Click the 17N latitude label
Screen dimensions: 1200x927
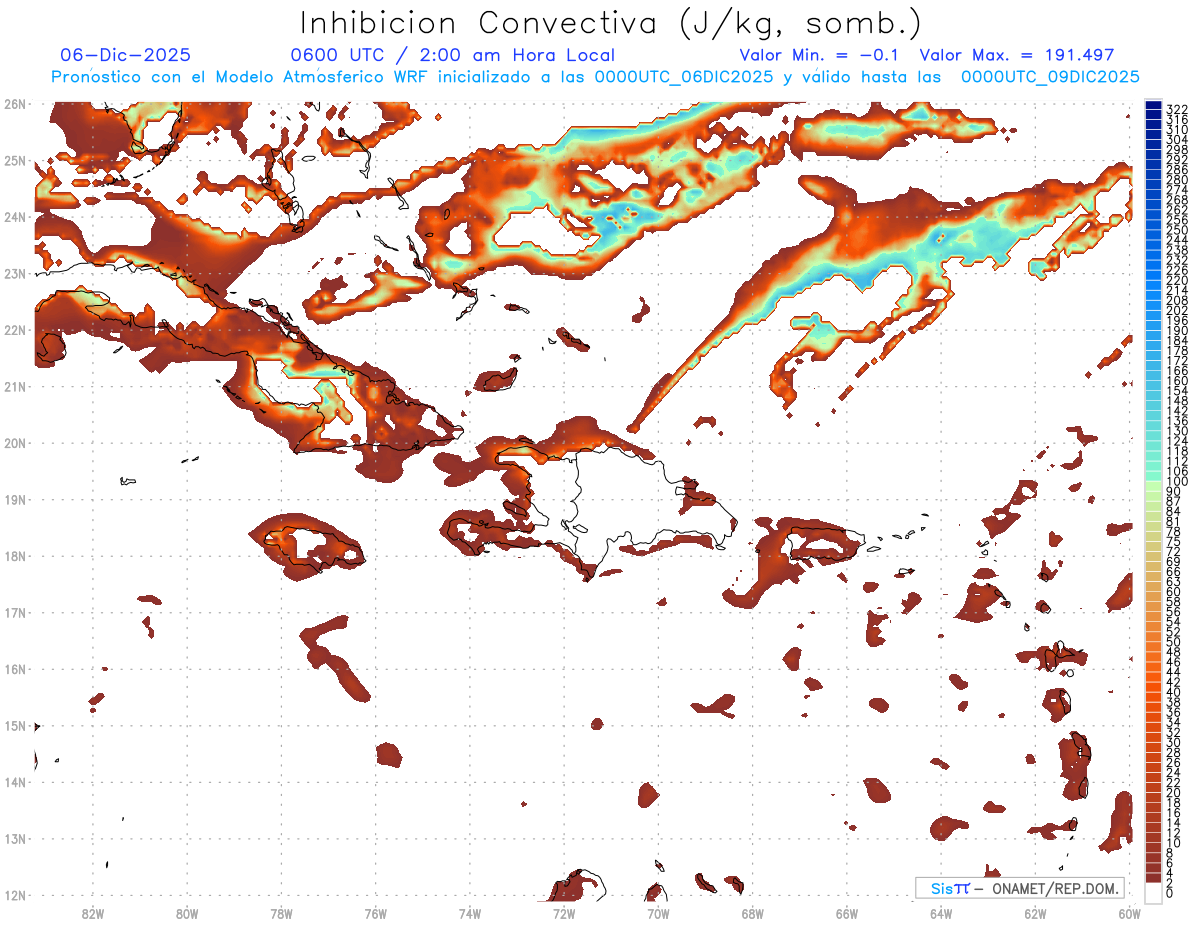(x=15, y=612)
